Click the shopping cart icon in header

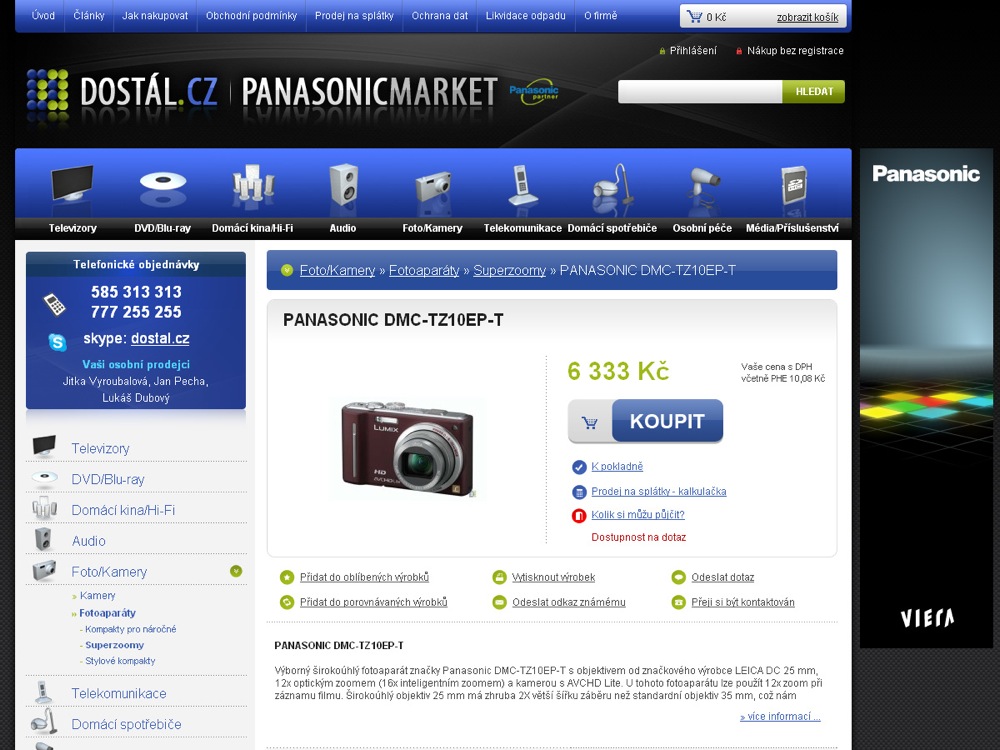[694, 17]
